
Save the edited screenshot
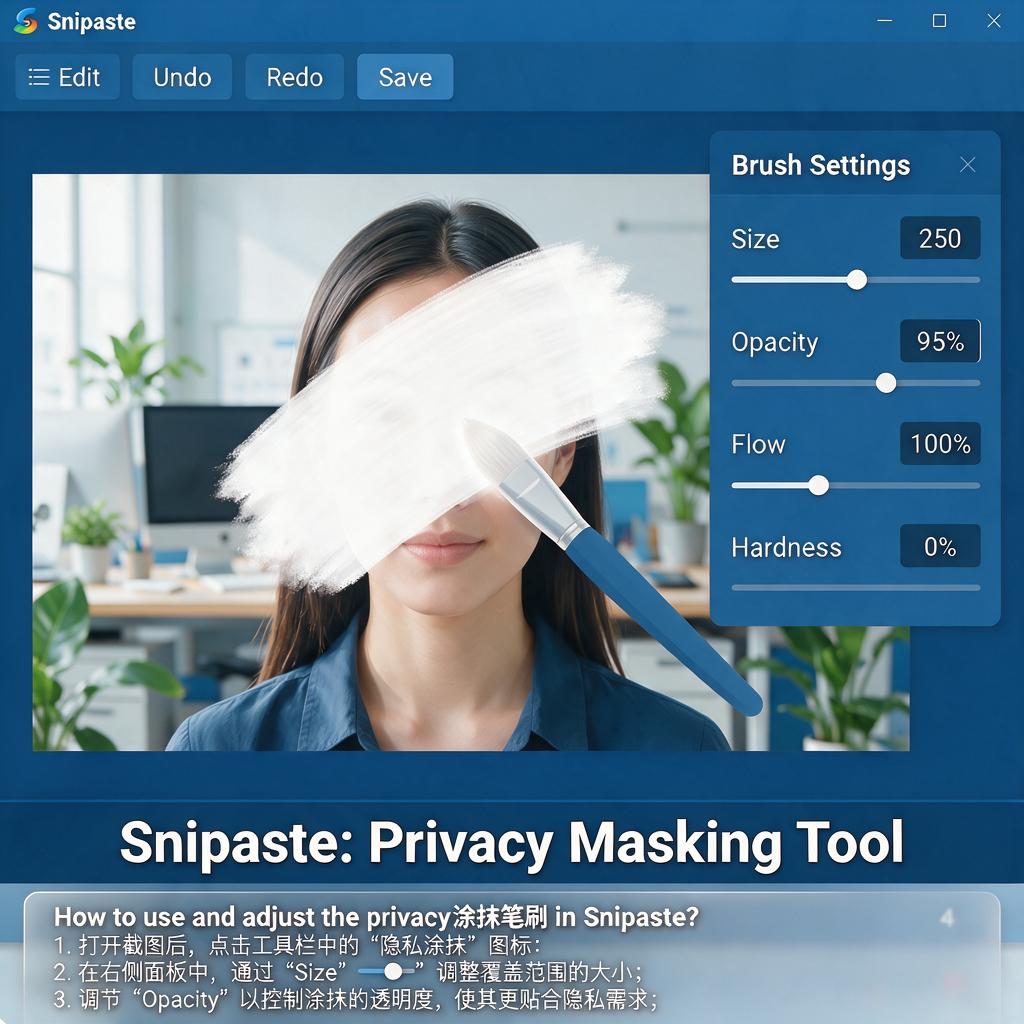pos(405,77)
